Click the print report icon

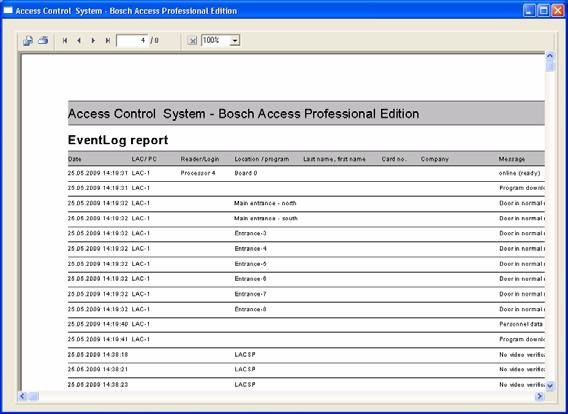click(x=43, y=40)
